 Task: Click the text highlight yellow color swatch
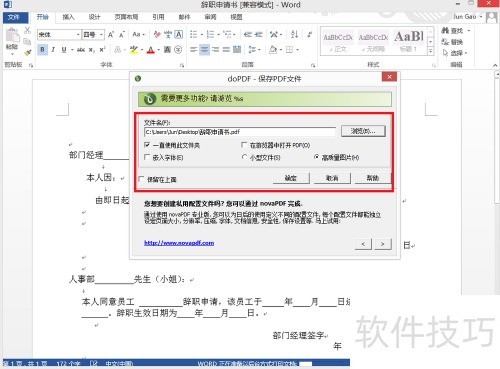tap(134, 50)
